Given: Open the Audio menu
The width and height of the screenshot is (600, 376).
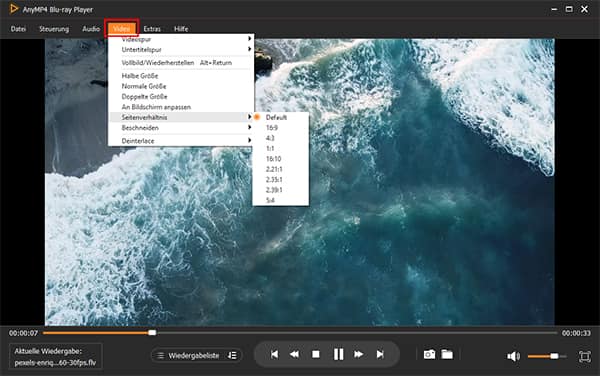Looking at the screenshot, I should pyautogui.click(x=91, y=29).
